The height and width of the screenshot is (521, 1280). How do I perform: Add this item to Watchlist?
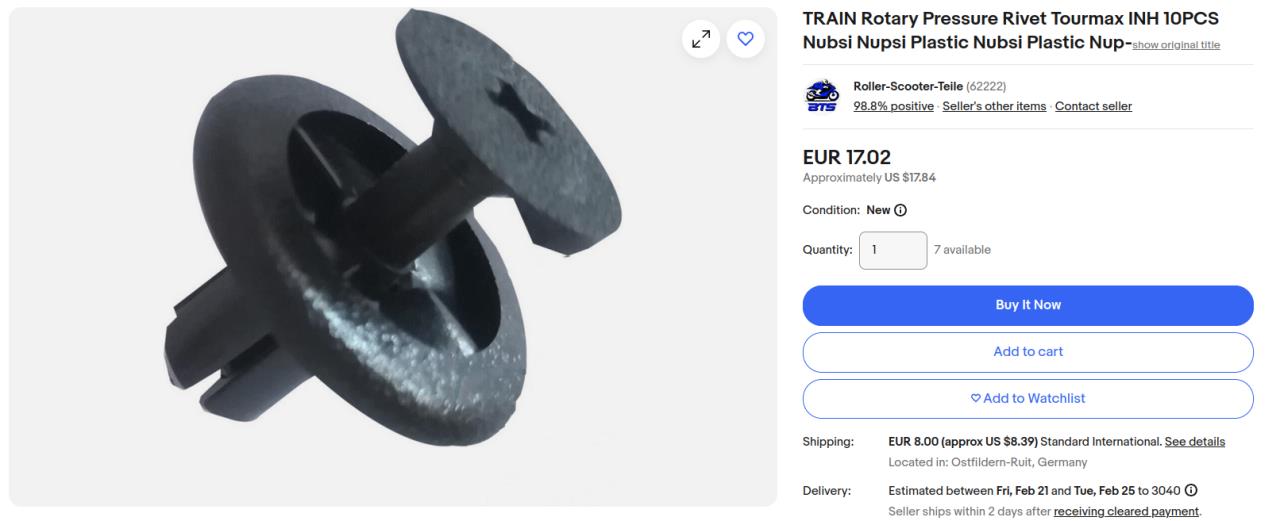click(x=1028, y=398)
